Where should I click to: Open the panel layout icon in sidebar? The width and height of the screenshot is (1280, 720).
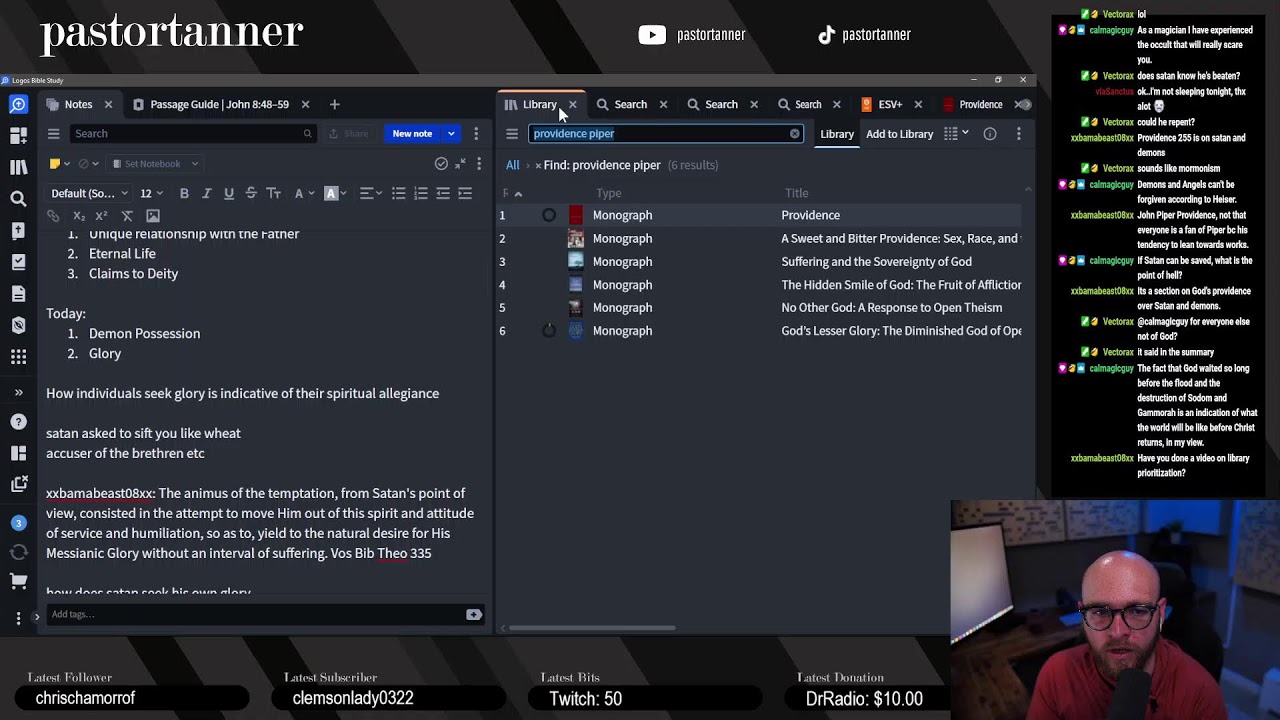tap(18, 453)
